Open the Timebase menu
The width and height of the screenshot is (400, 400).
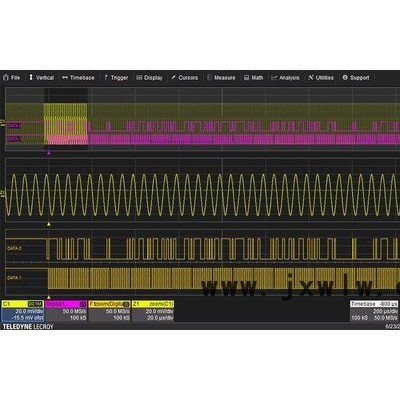point(78,78)
